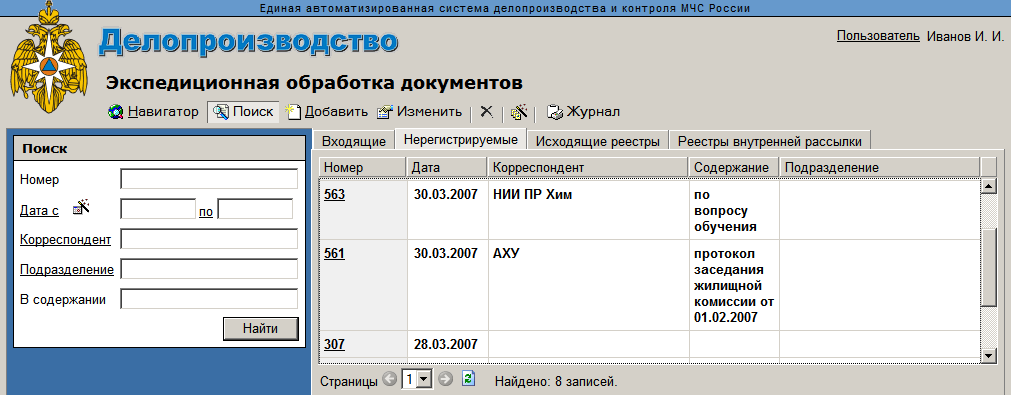Click the green refresh icon by pagination
The image size is (1011, 395).
[469, 379]
